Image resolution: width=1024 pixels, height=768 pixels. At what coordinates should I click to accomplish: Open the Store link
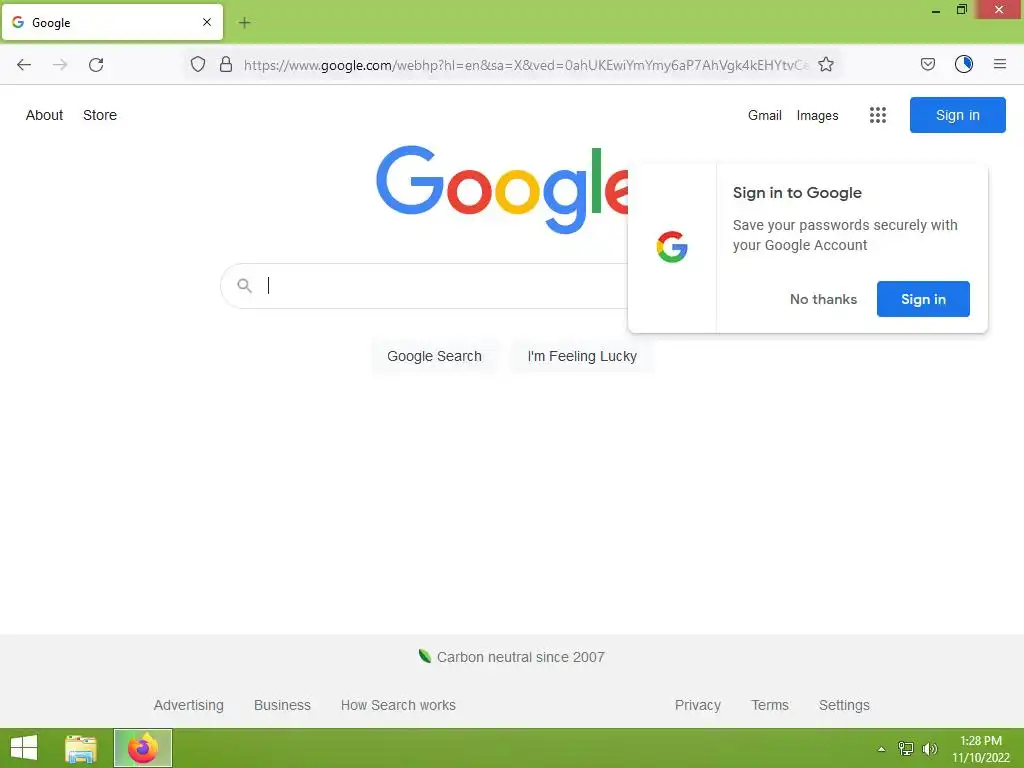pyautogui.click(x=100, y=116)
